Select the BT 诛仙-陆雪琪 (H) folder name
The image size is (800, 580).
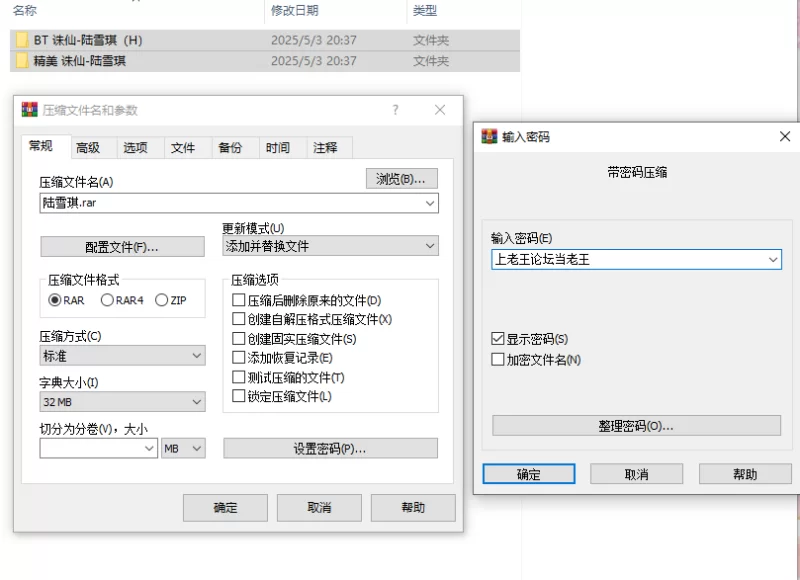click(x=88, y=40)
